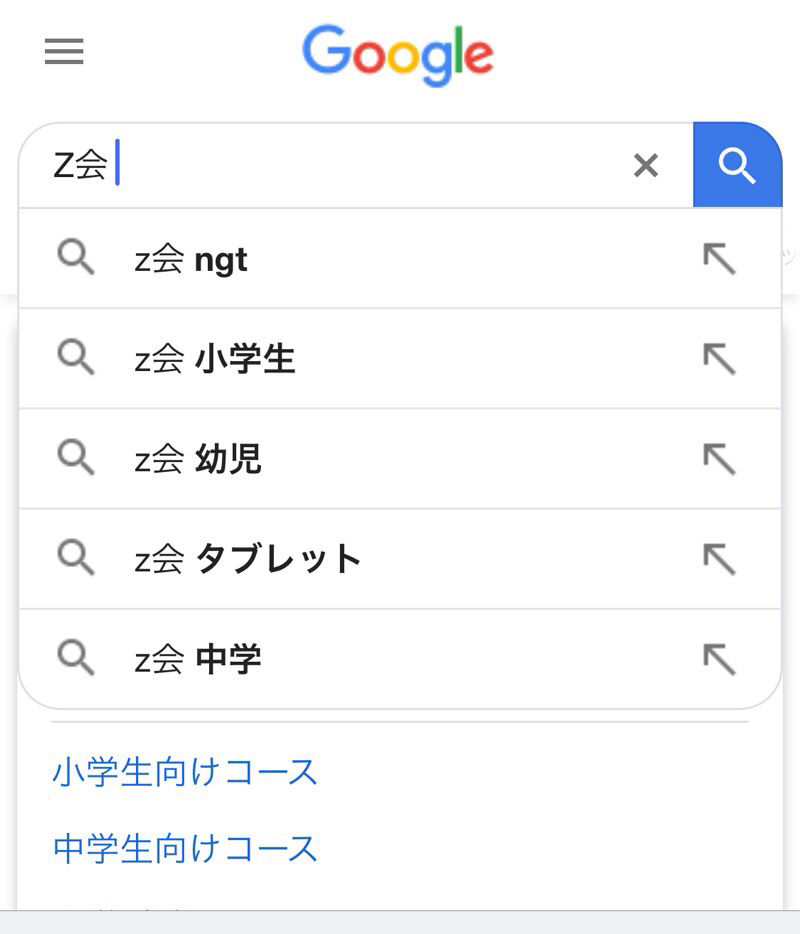Open the 中学生向けコース link
This screenshot has height=934, width=800.
185,848
